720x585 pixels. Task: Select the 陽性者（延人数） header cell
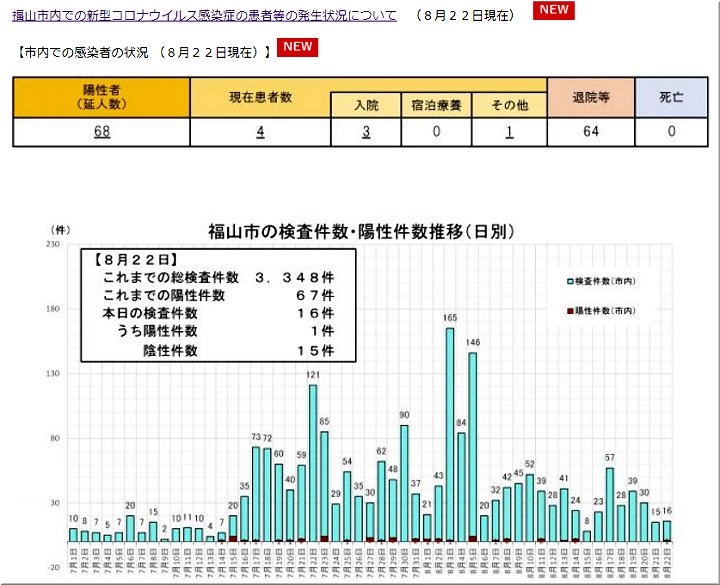(101, 97)
